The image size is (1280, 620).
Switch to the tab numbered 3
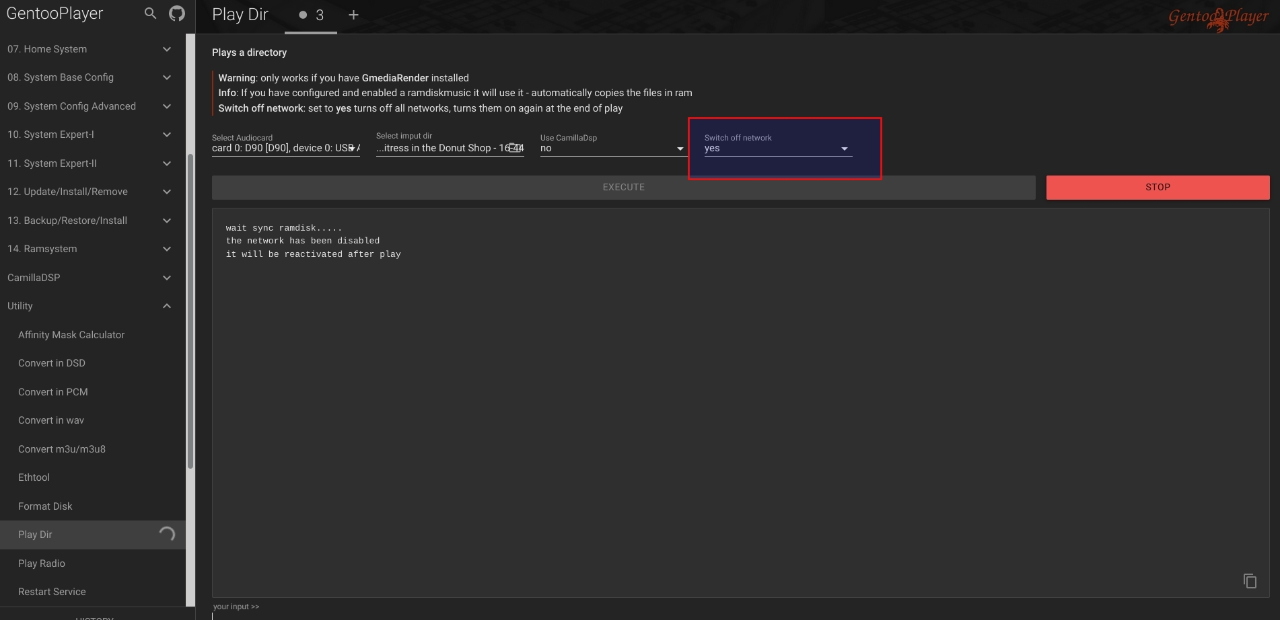(311, 15)
